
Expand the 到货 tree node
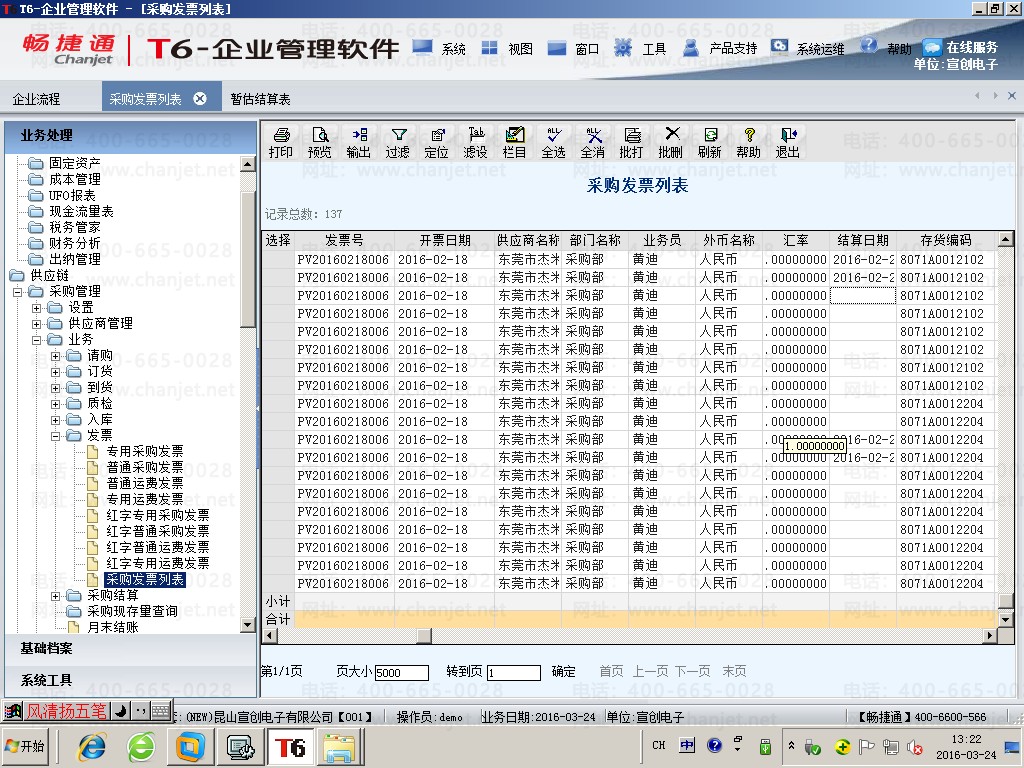(56, 387)
